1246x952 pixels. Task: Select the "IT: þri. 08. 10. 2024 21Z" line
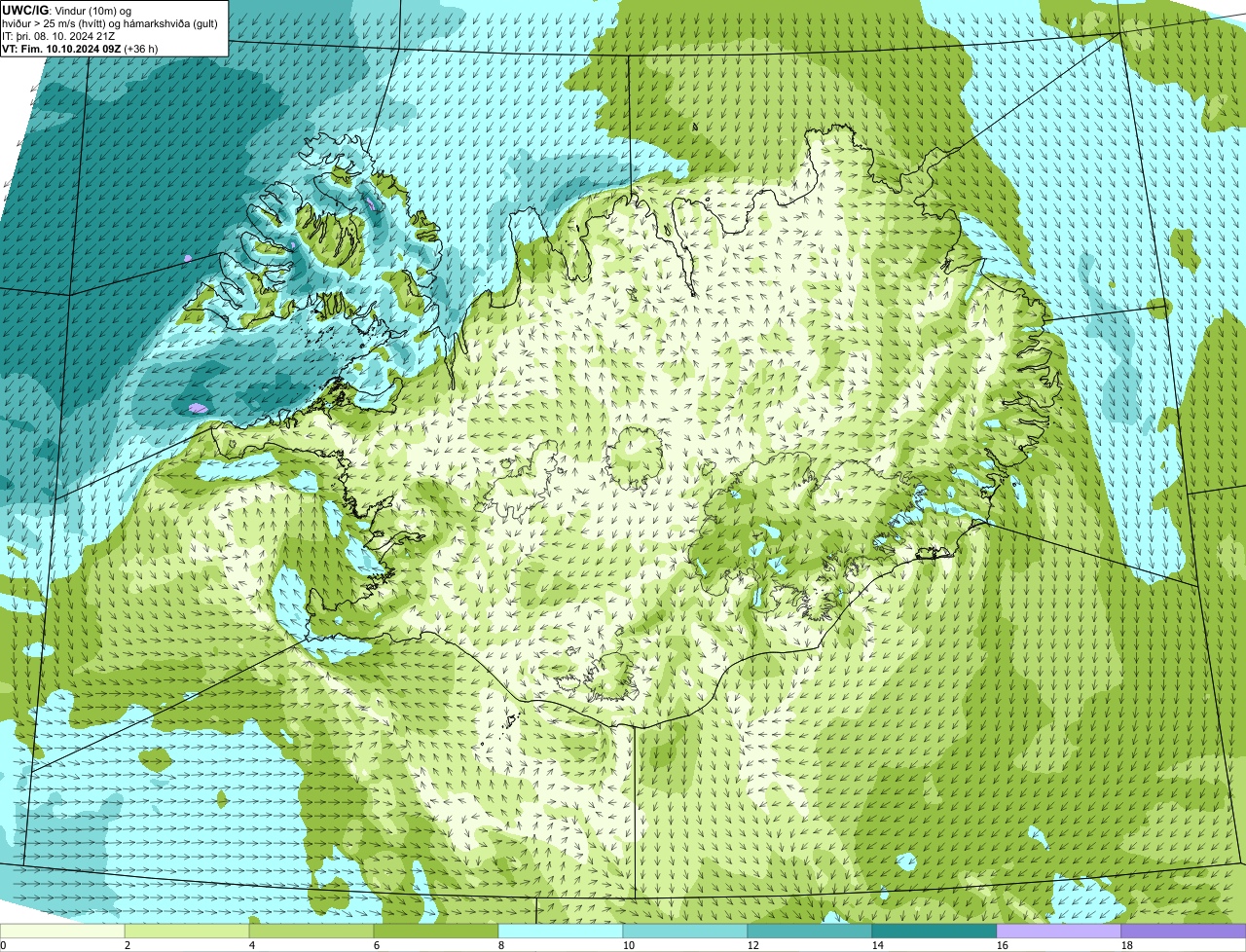(60, 35)
